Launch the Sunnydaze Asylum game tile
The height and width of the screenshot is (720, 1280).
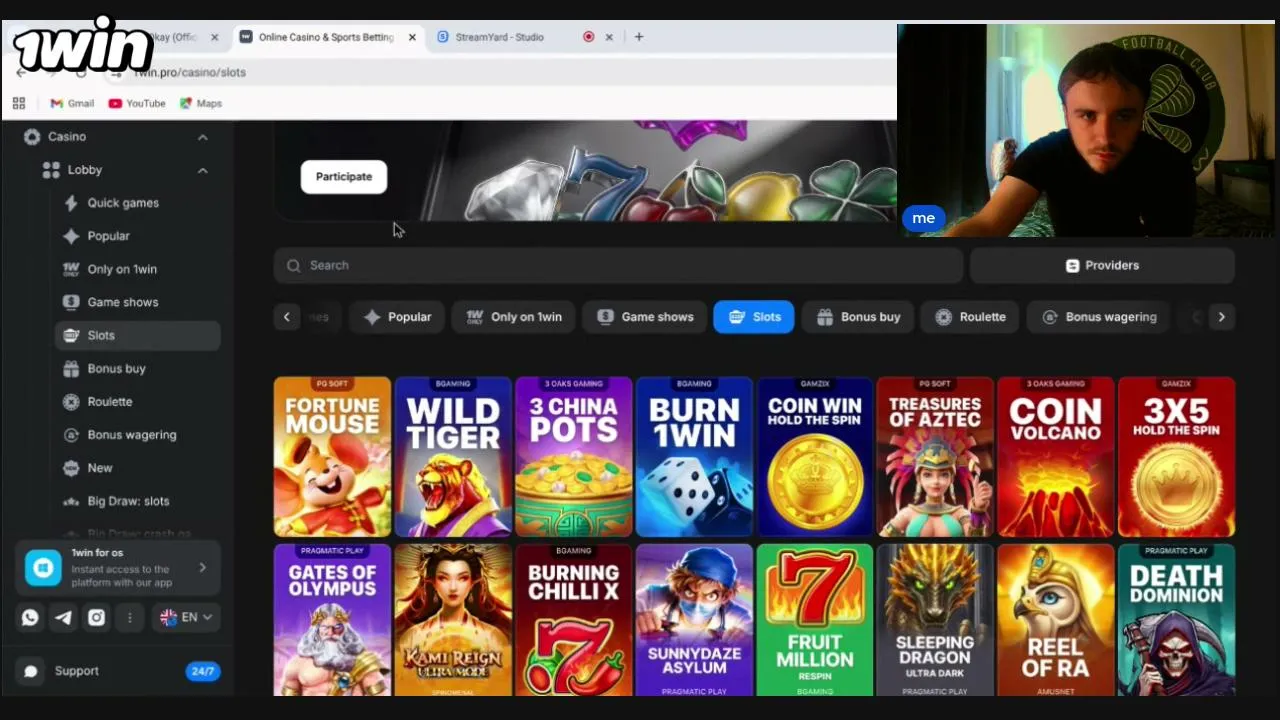pos(694,620)
